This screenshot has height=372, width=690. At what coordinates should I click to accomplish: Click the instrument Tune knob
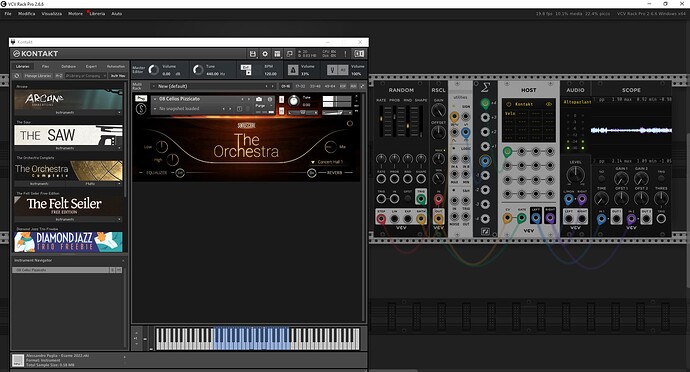coord(293,101)
